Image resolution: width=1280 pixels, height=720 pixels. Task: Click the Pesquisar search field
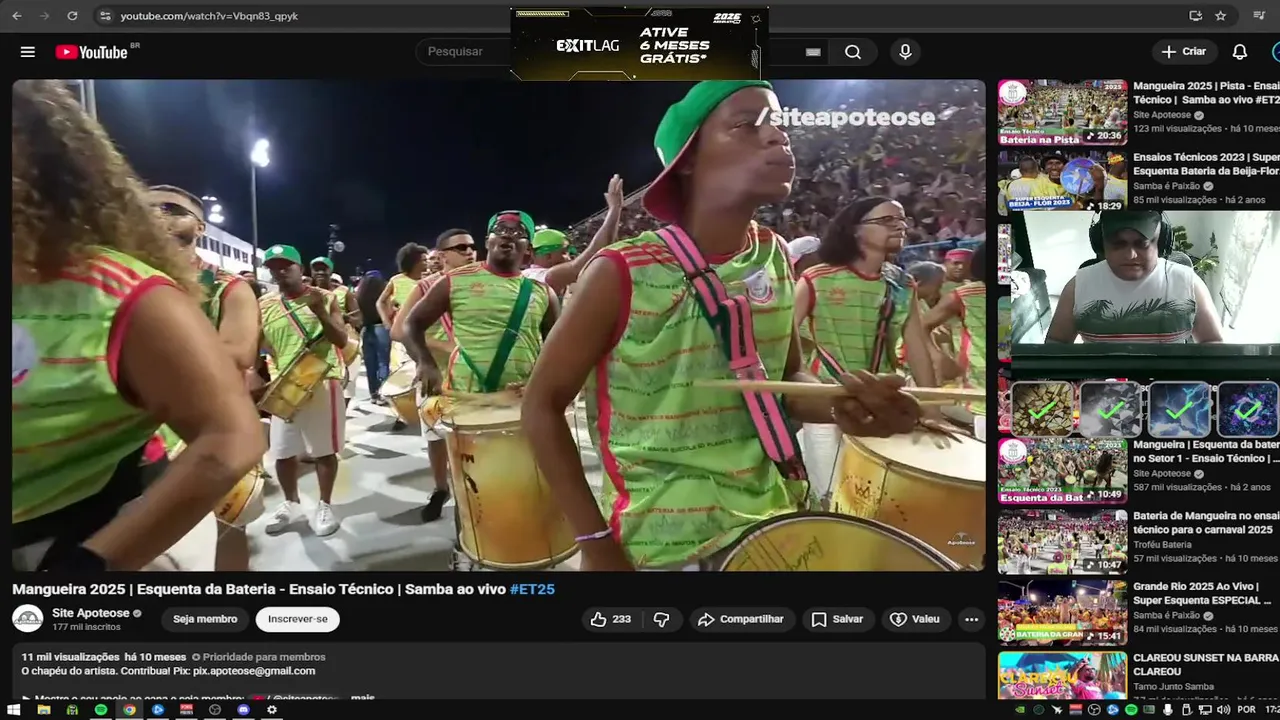tap(460, 52)
